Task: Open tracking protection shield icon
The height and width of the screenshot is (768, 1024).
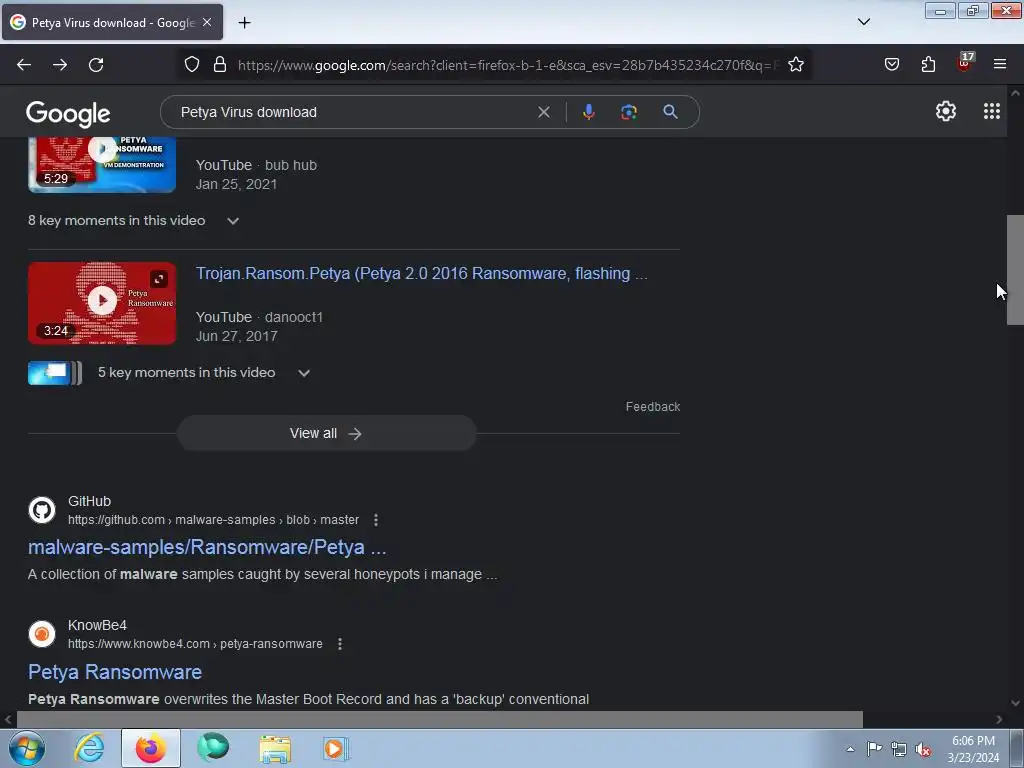Action: (191, 65)
